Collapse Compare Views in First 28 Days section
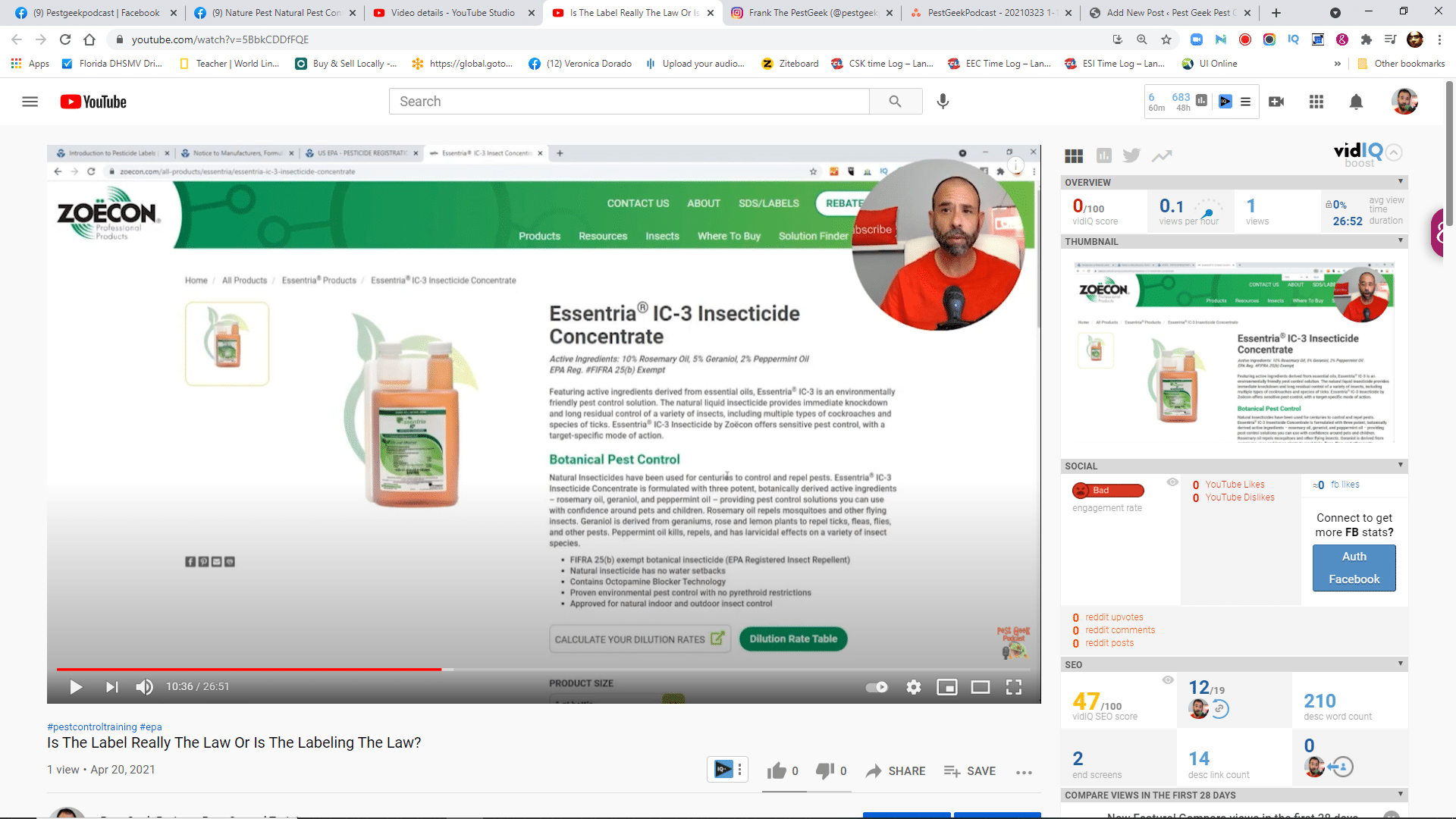Image resolution: width=1456 pixels, height=819 pixels. click(1401, 795)
